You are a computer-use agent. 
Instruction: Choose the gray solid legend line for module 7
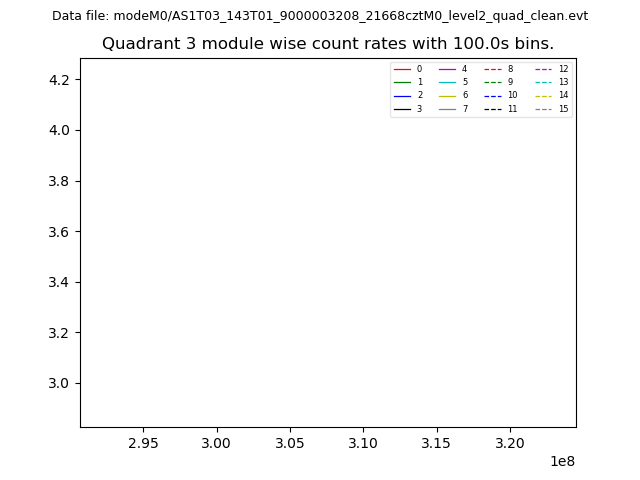(x=447, y=109)
